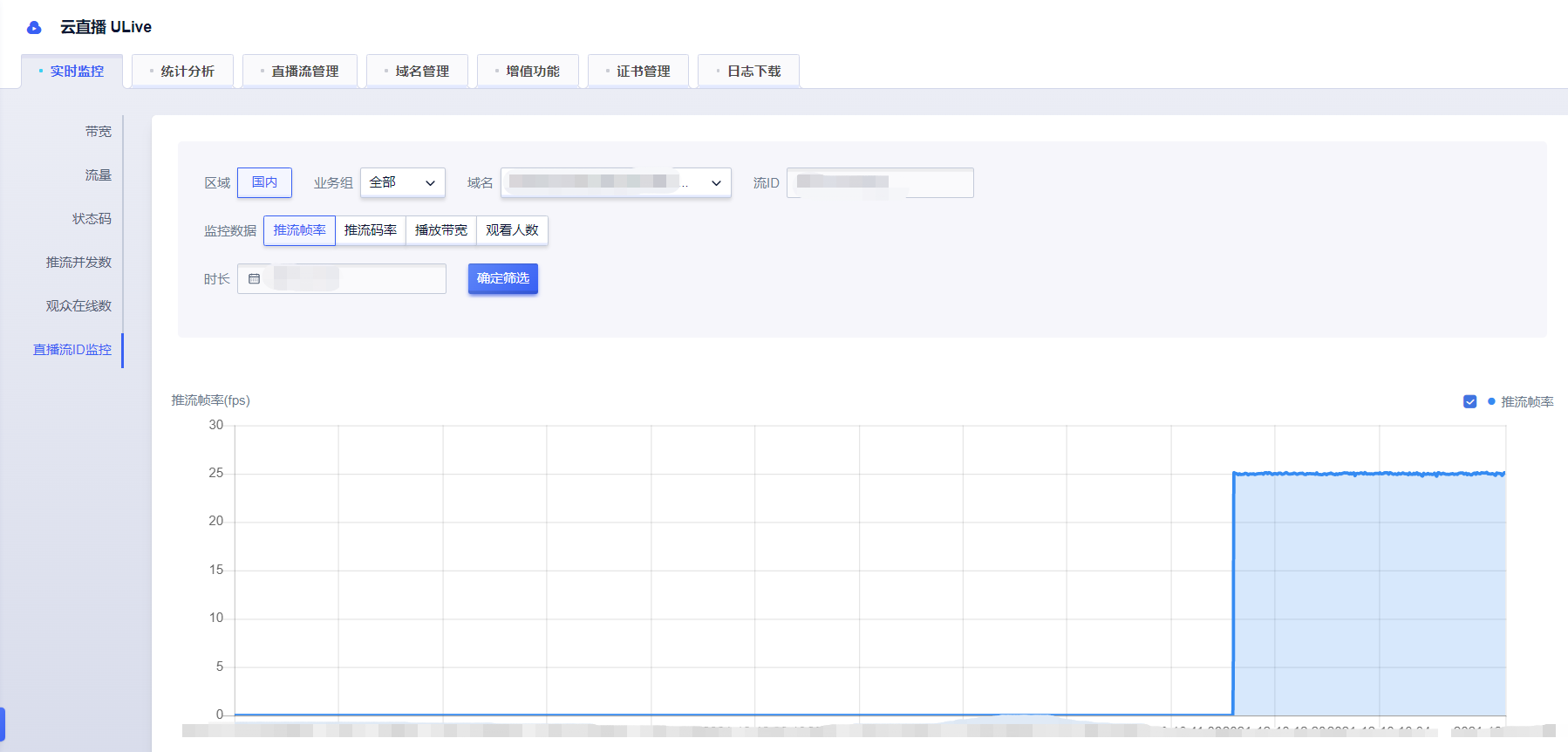Screen dimensions: 1568x752
Task: Click the ULive cloud logo icon
Action: point(34,28)
